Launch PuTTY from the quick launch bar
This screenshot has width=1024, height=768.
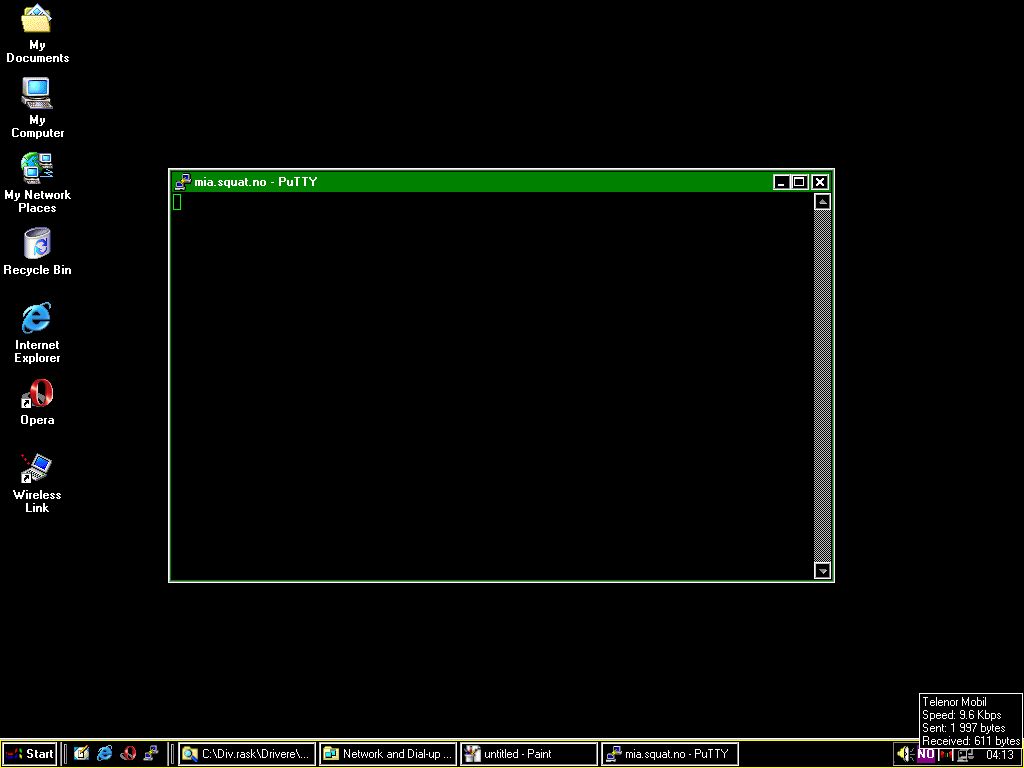click(151, 754)
